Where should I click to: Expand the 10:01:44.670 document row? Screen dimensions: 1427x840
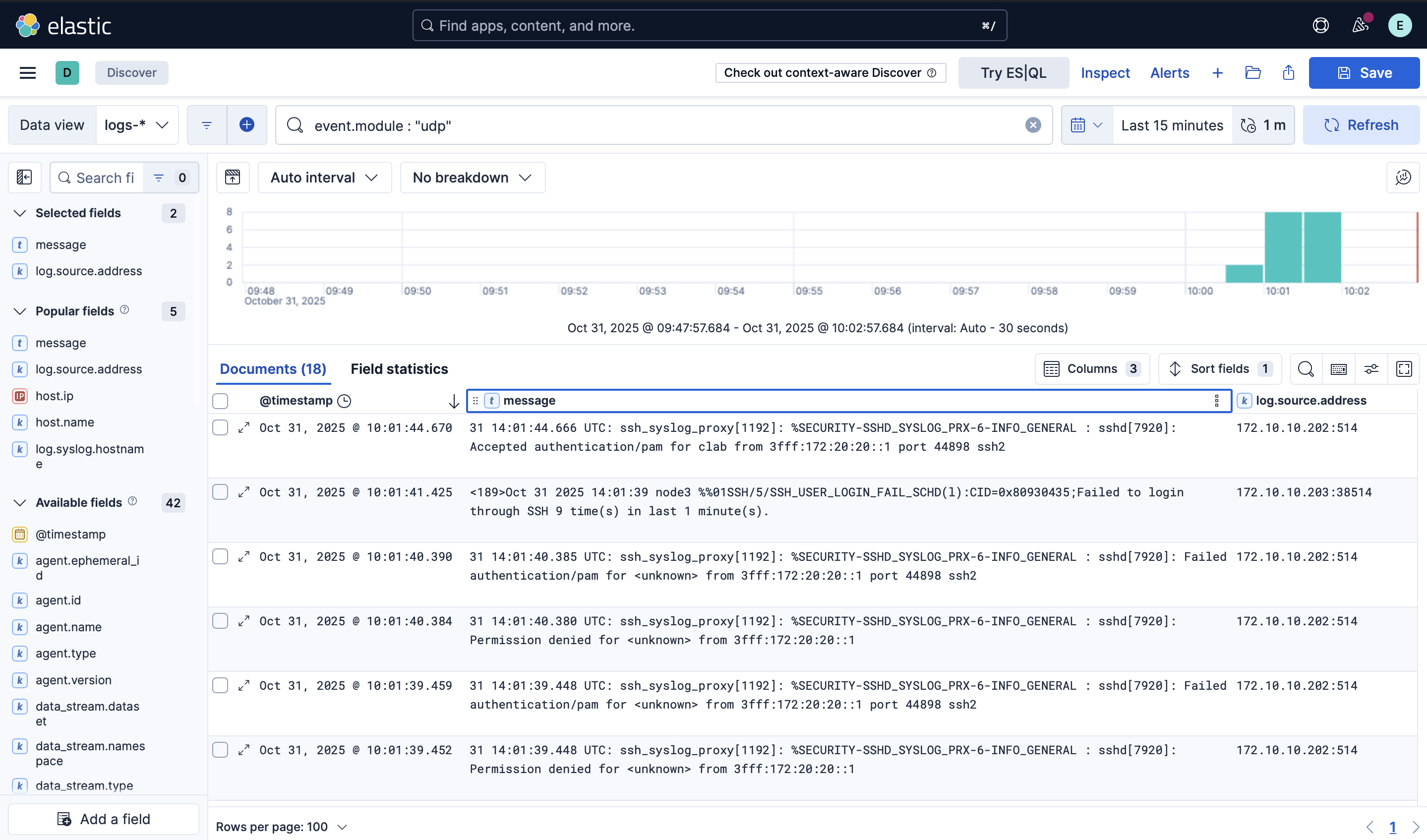244,427
